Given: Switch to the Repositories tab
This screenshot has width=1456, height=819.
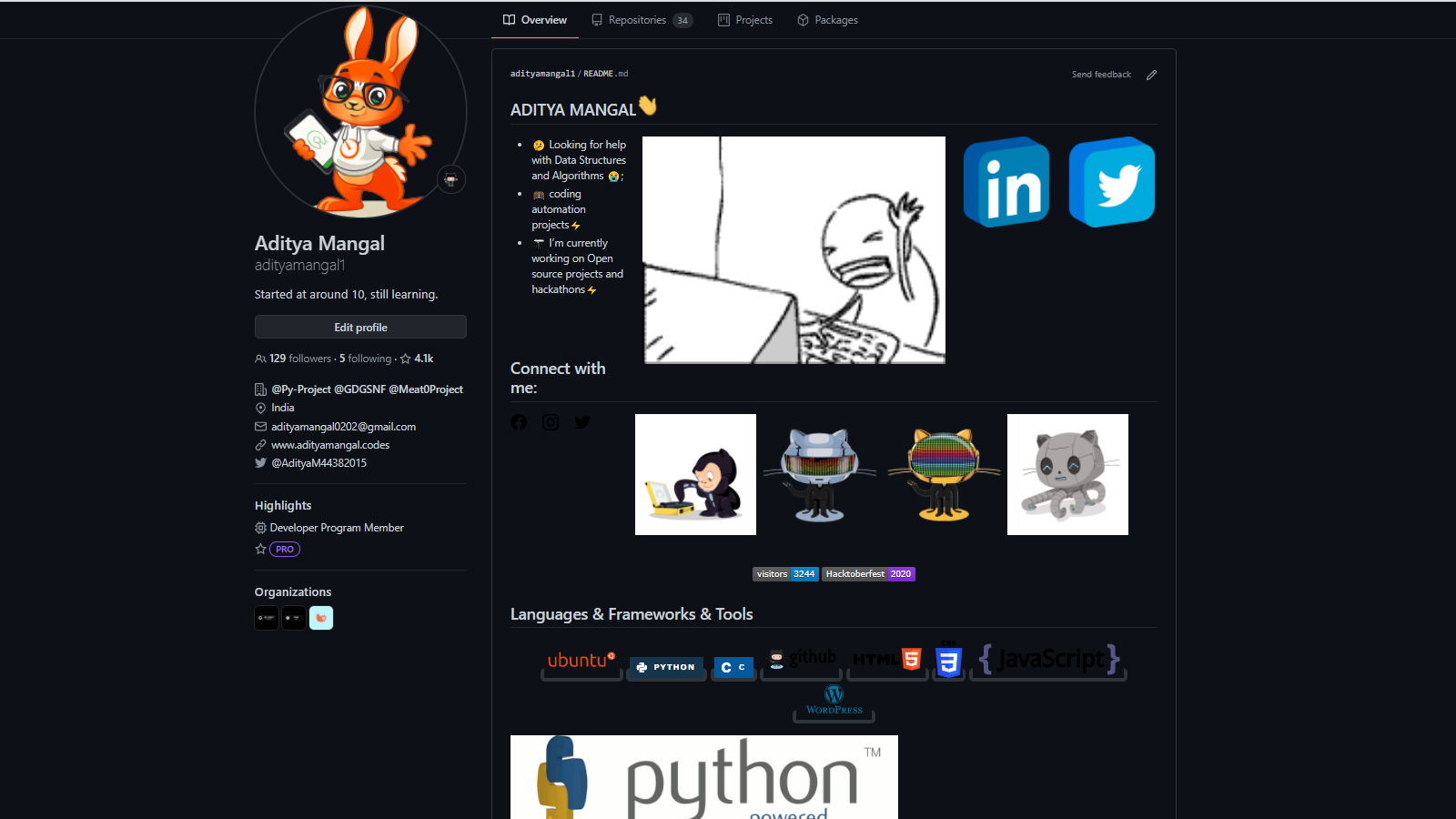Looking at the screenshot, I should [642, 20].
